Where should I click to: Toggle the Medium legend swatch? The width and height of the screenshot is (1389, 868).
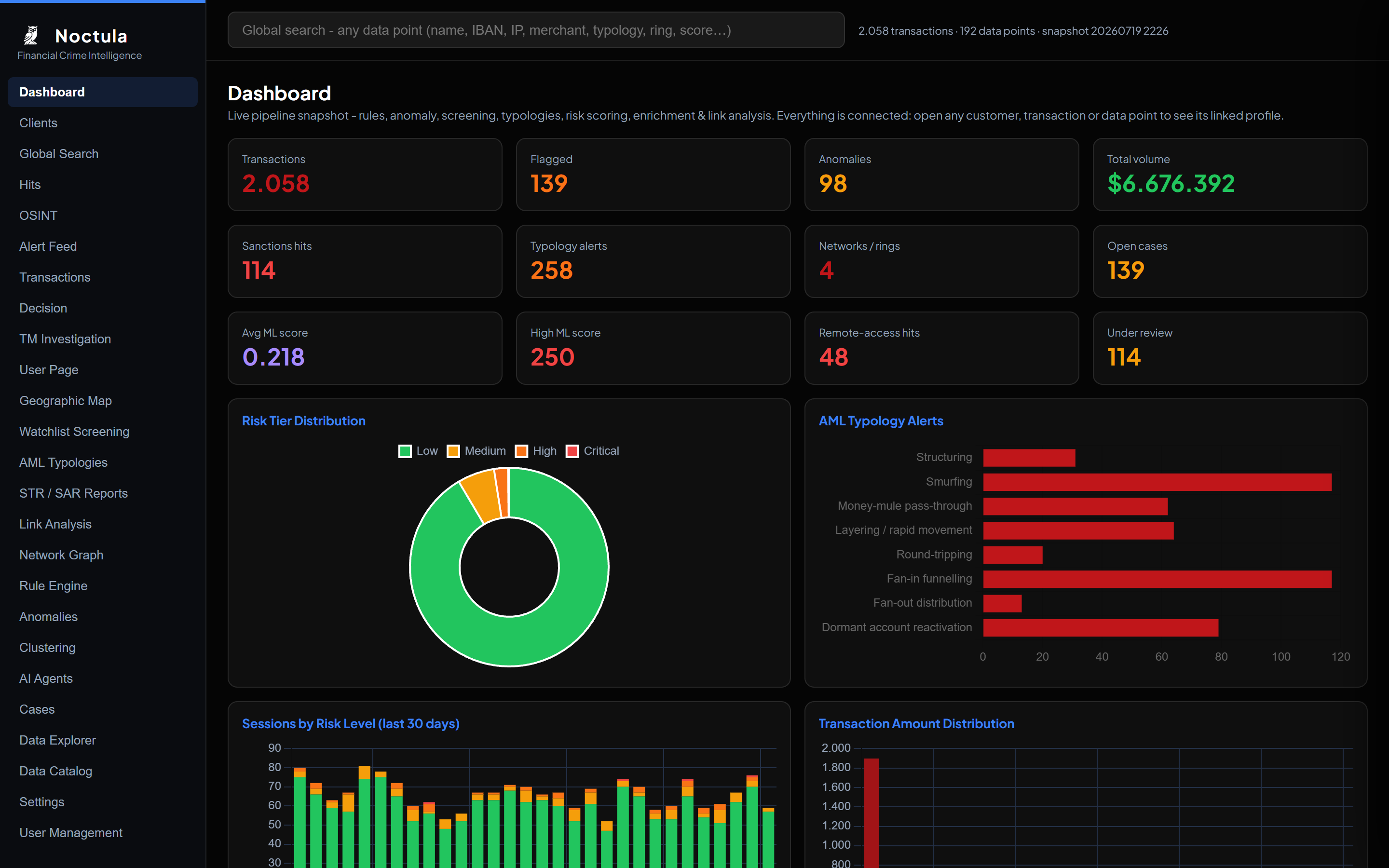tap(453, 451)
